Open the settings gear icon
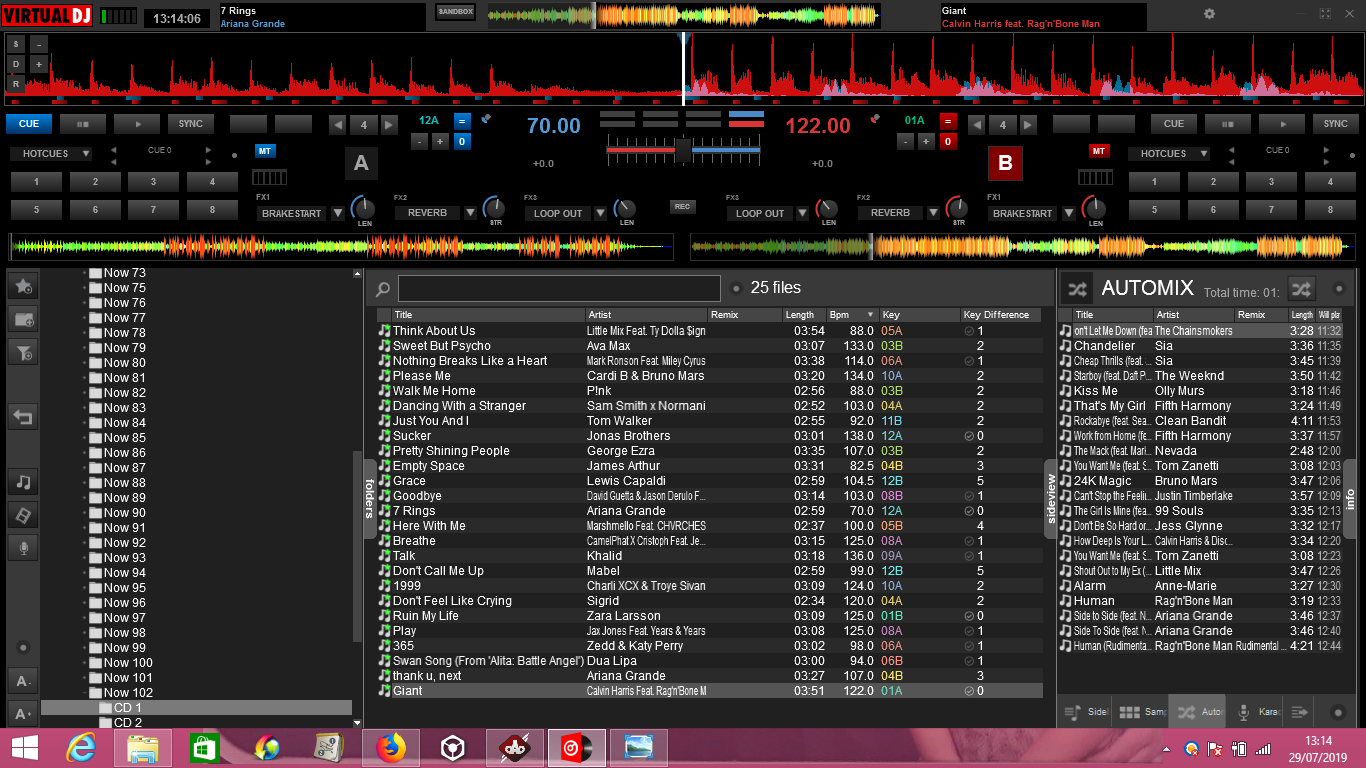This screenshot has width=1366, height=768. 1209,14
